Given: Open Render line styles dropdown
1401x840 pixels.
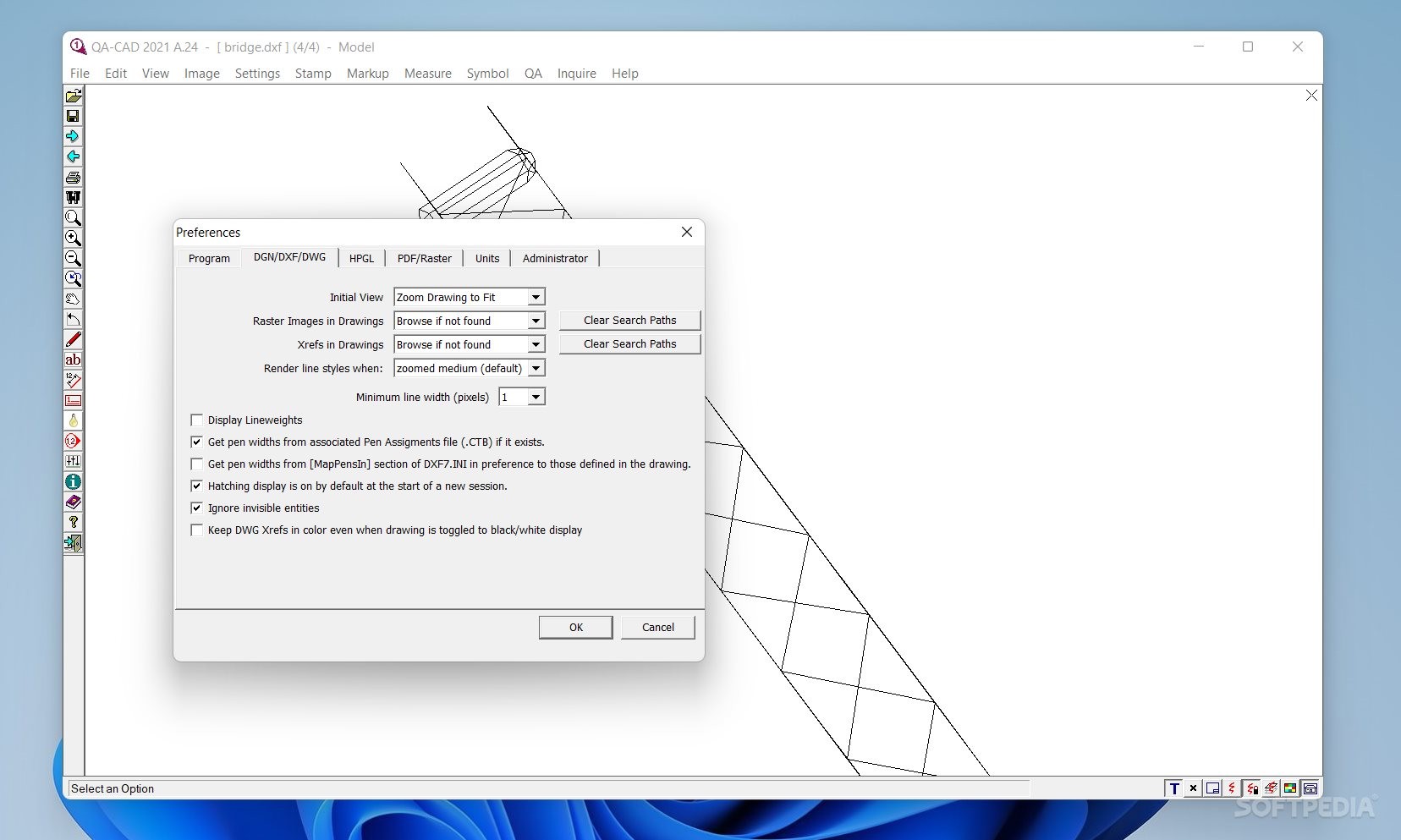Looking at the screenshot, I should coord(536,368).
